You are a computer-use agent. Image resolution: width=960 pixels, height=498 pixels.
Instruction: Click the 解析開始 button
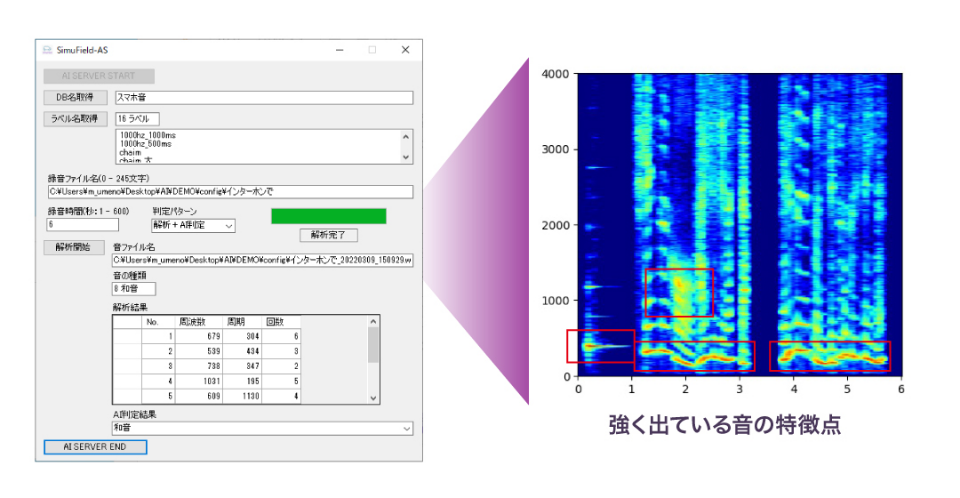tap(73, 247)
